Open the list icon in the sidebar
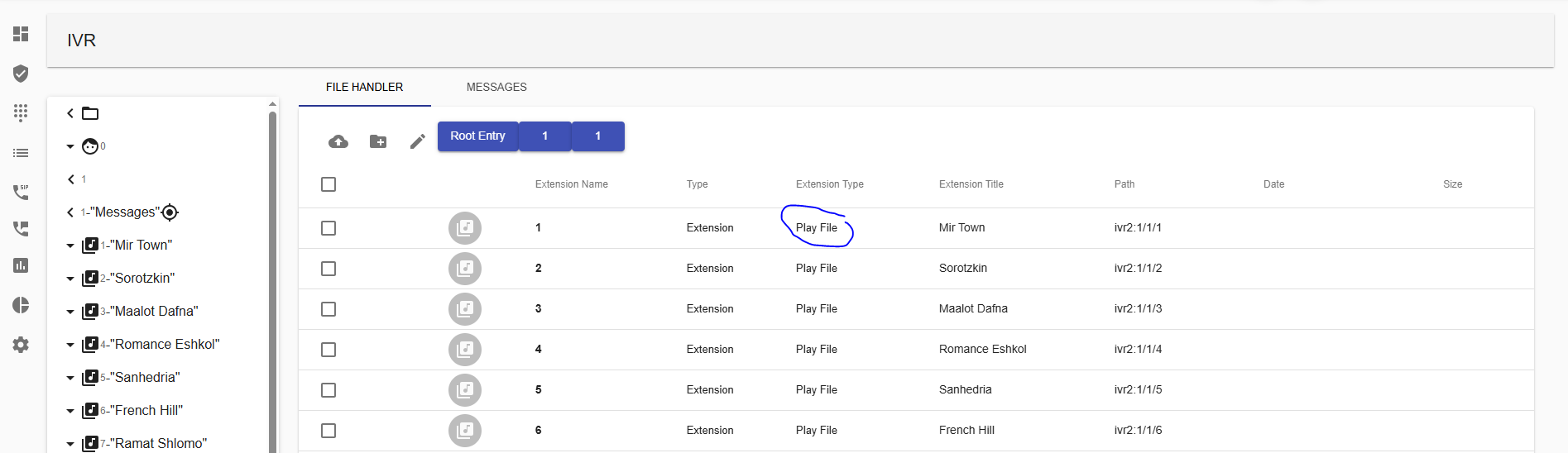 pyautogui.click(x=21, y=153)
